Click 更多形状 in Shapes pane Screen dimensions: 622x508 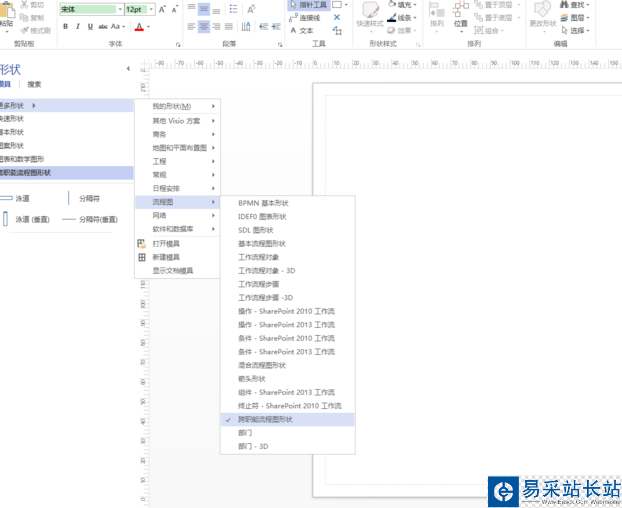coord(66,105)
